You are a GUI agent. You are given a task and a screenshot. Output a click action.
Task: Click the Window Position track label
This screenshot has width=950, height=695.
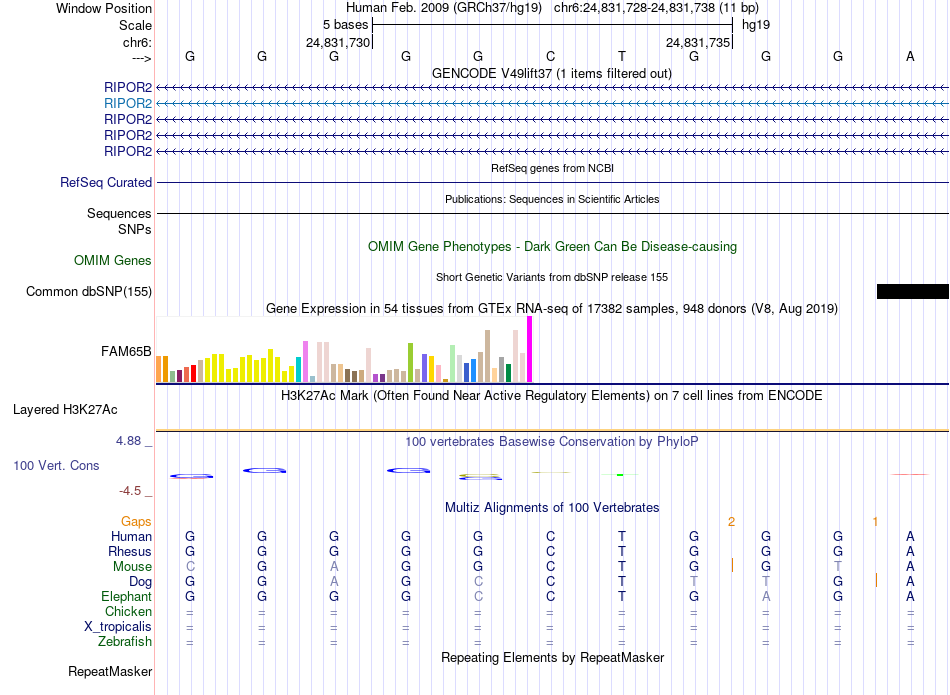tap(104, 8)
